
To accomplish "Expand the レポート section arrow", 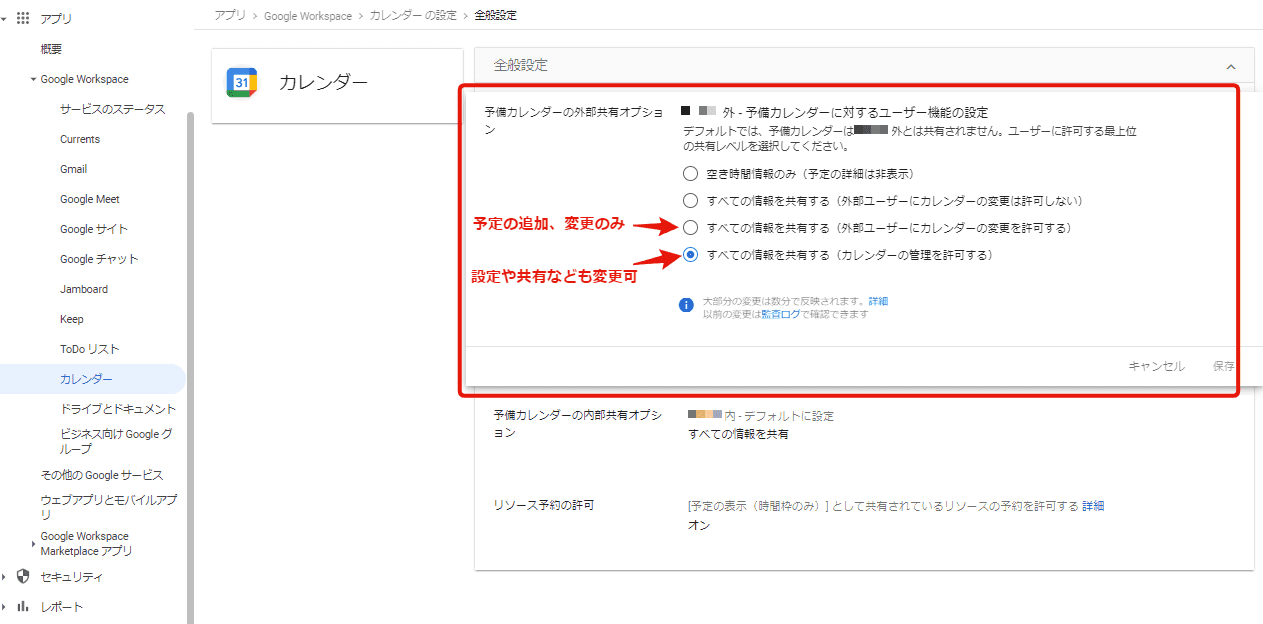I will (x=5, y=607).
